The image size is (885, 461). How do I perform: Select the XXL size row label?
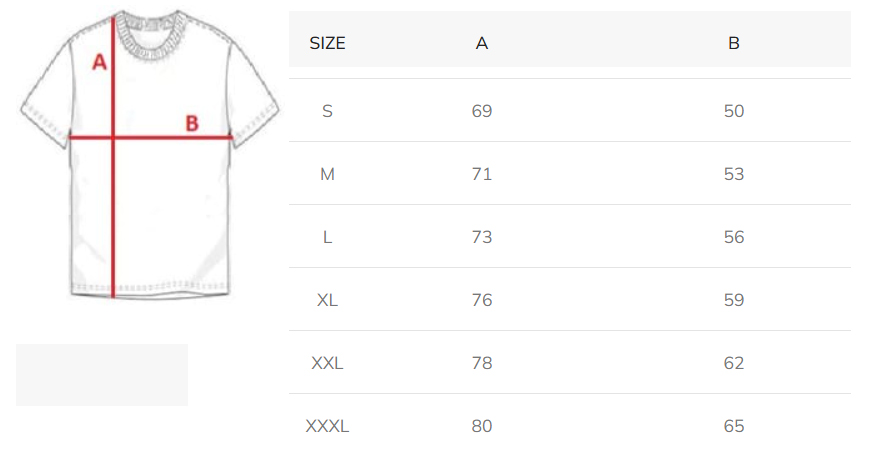(x=327, y=363)
